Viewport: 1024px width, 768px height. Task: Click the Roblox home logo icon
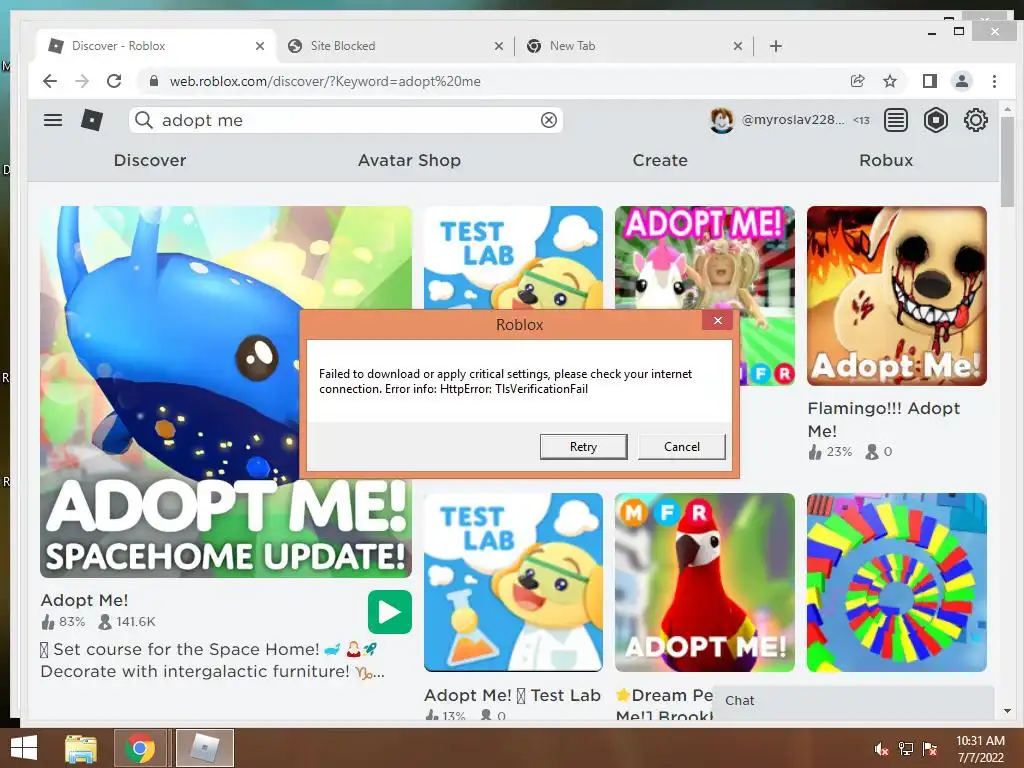(x=91, y=120)
